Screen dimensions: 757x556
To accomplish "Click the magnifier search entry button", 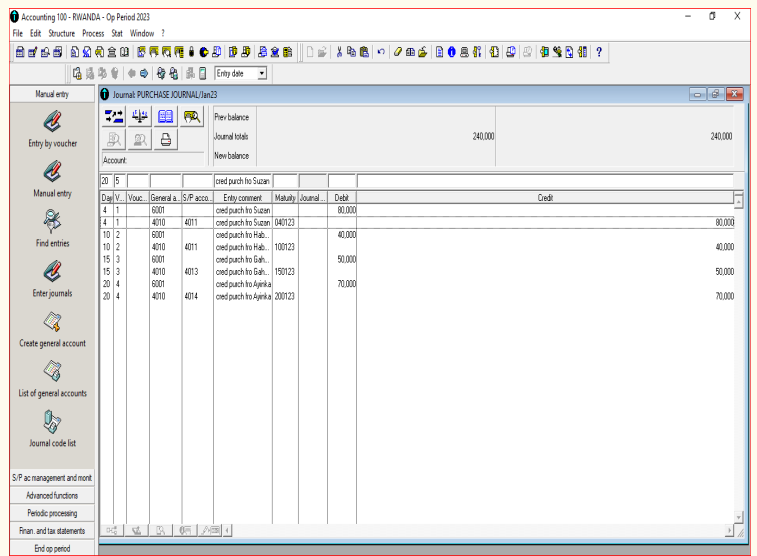I will pyautogui.click(x=192, y=116).
